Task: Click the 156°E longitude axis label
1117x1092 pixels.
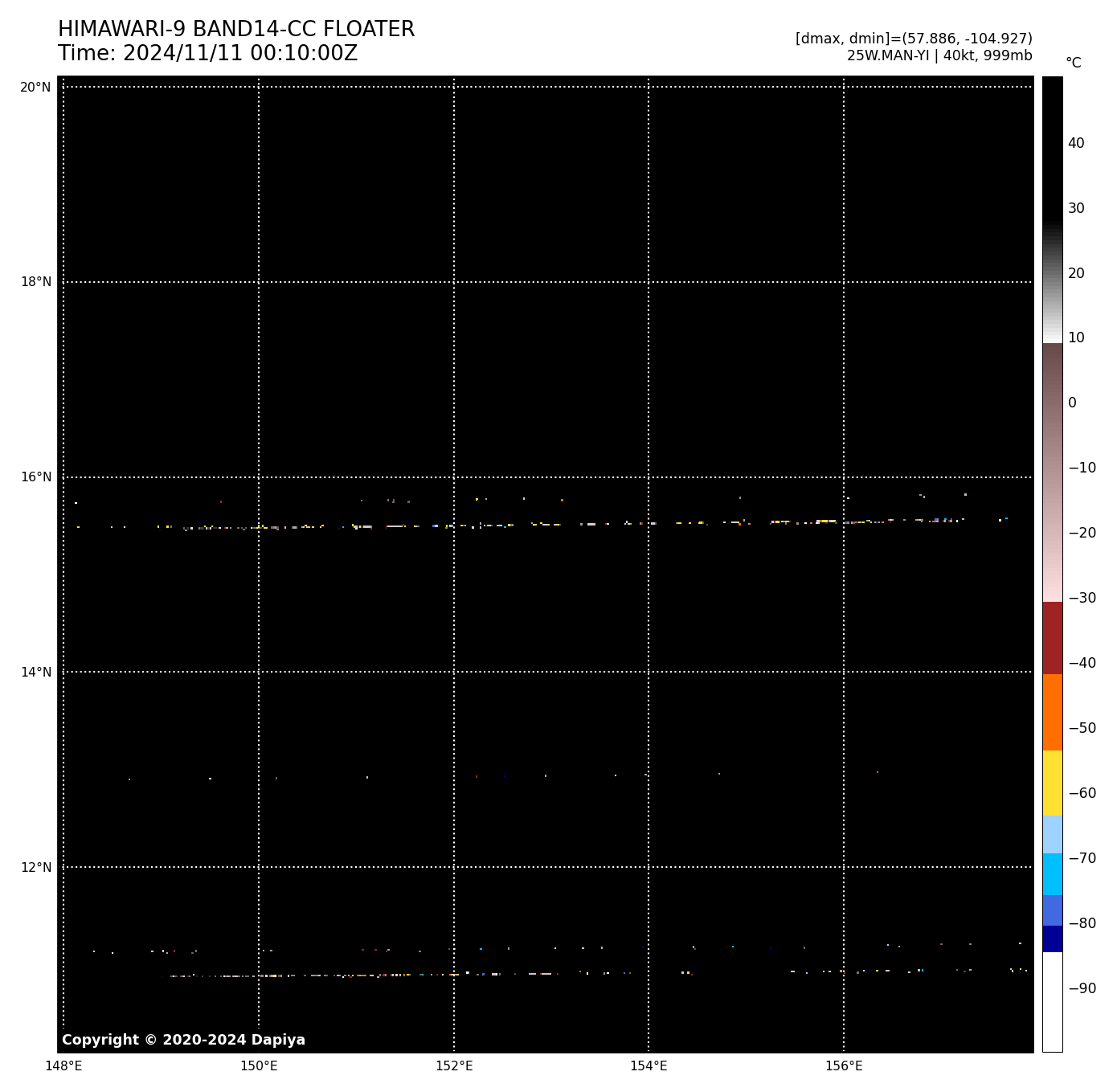Action: [x=844, y=1066]
